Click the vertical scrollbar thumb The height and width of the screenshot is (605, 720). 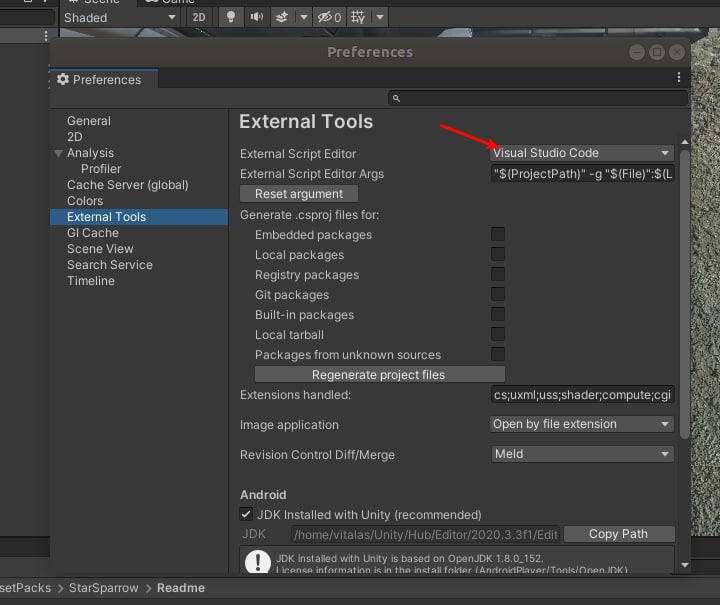(685, 294)
